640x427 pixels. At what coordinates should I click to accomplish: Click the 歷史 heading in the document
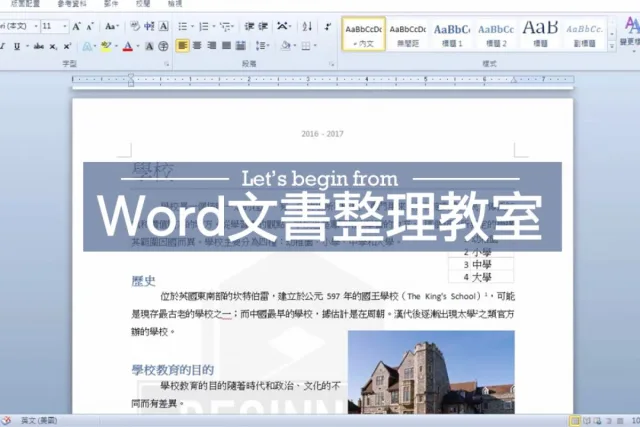point(143,281)
